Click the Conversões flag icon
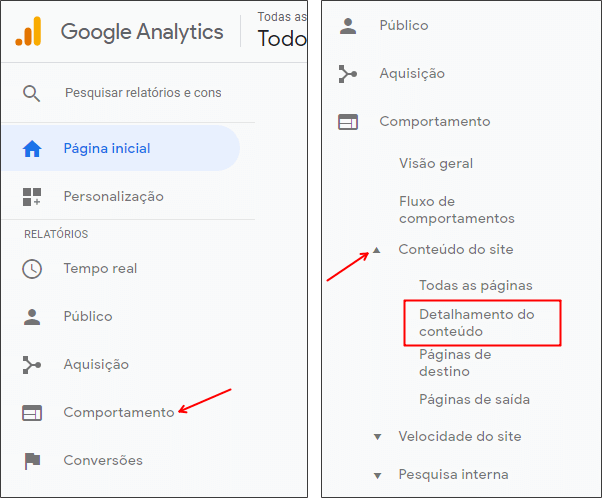The height and width of the screenshot is (498, 602). pos(32,461)
